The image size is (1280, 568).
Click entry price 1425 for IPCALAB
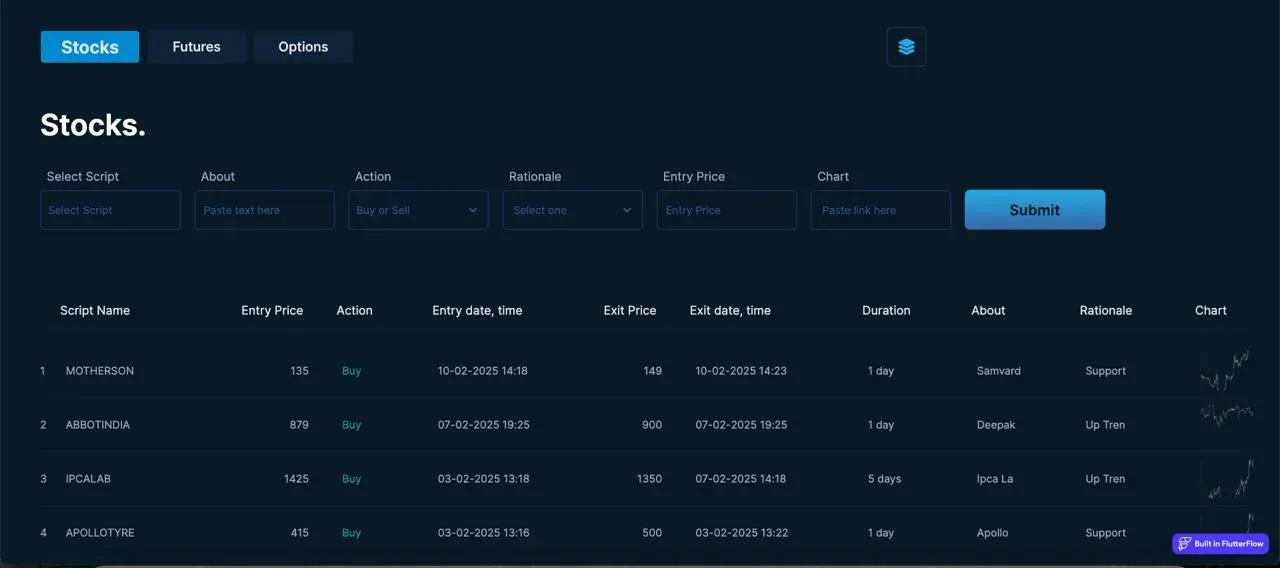(x=296, y=479)
